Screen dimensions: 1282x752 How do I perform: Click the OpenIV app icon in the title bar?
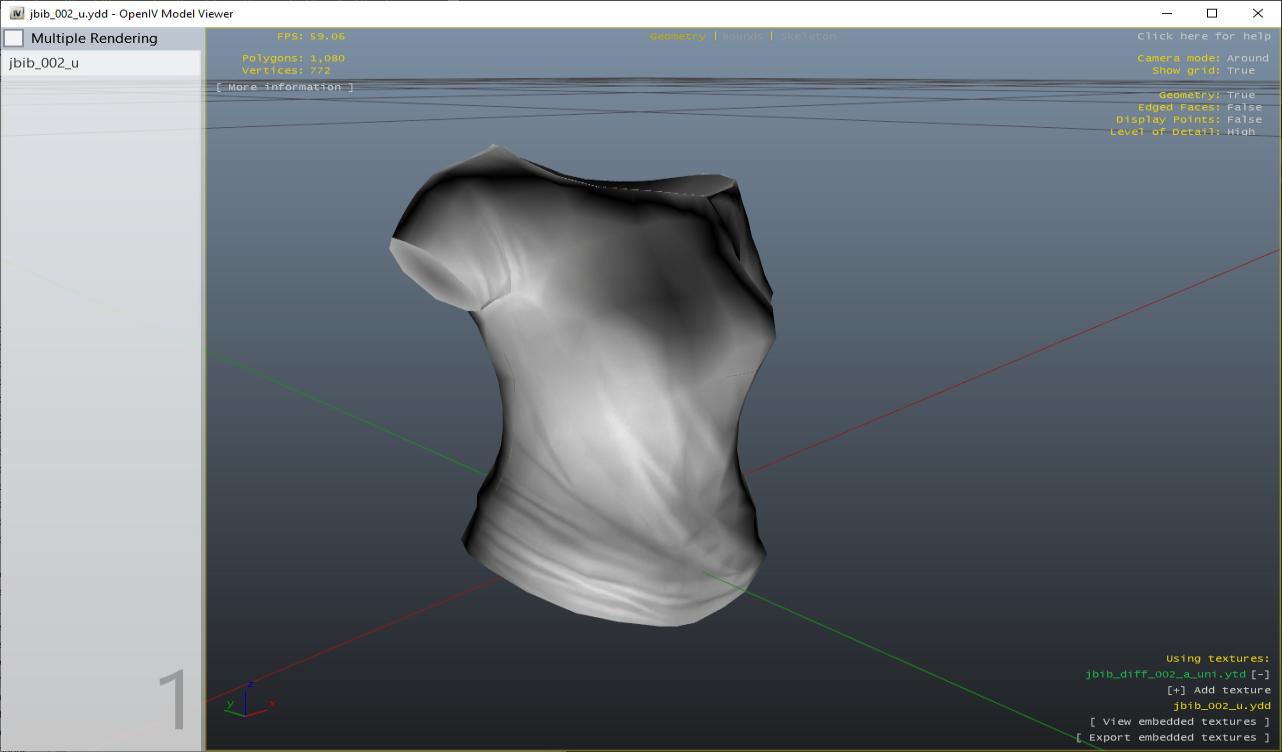pyautogui.click(x=17, y=13)
